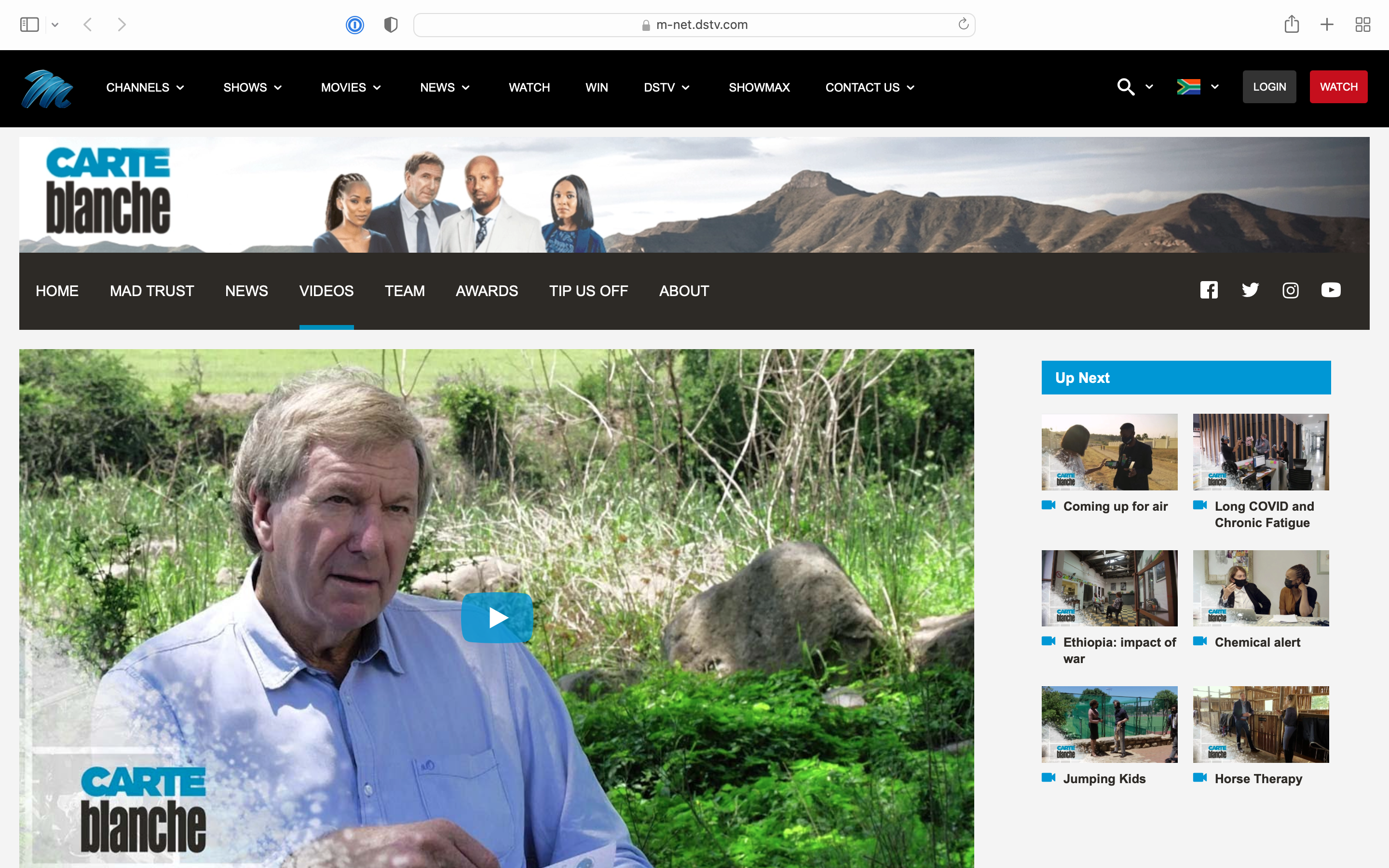This screenshot has width=1389, height=868.
Task: Click the Ethiopia video thumbnail
Action: [x=1109, y=588]
